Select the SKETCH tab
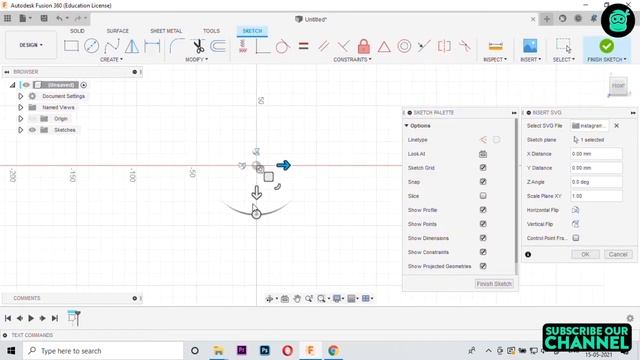This screenshot has width=640, height=360. point(252,31)
